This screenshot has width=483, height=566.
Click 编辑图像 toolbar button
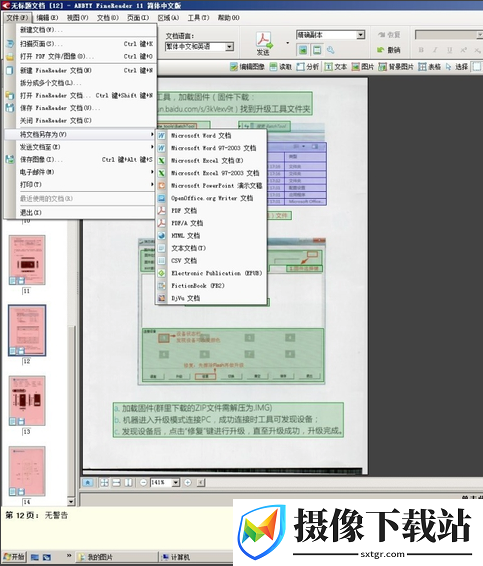[247, 67]
